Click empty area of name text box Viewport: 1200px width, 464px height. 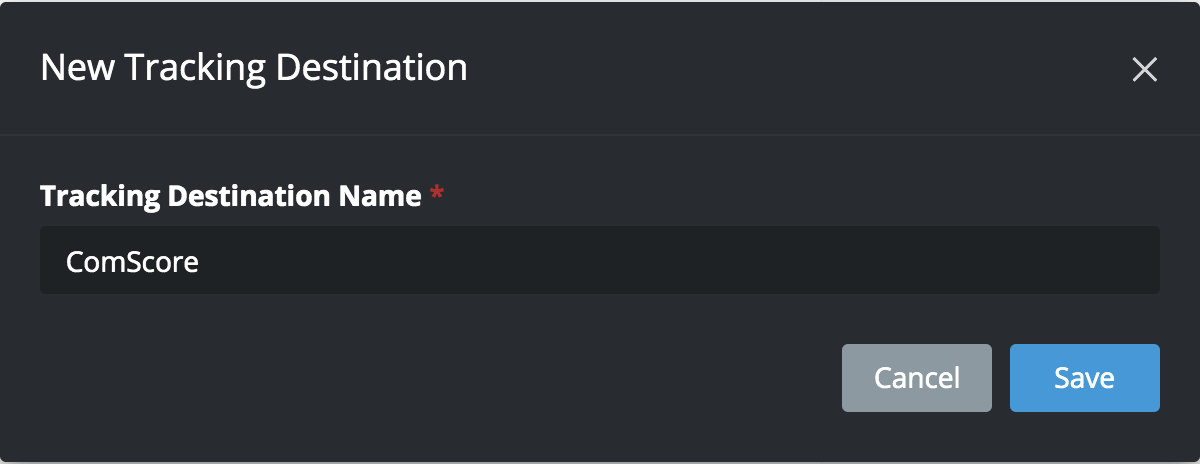click(x=700, y=260)
